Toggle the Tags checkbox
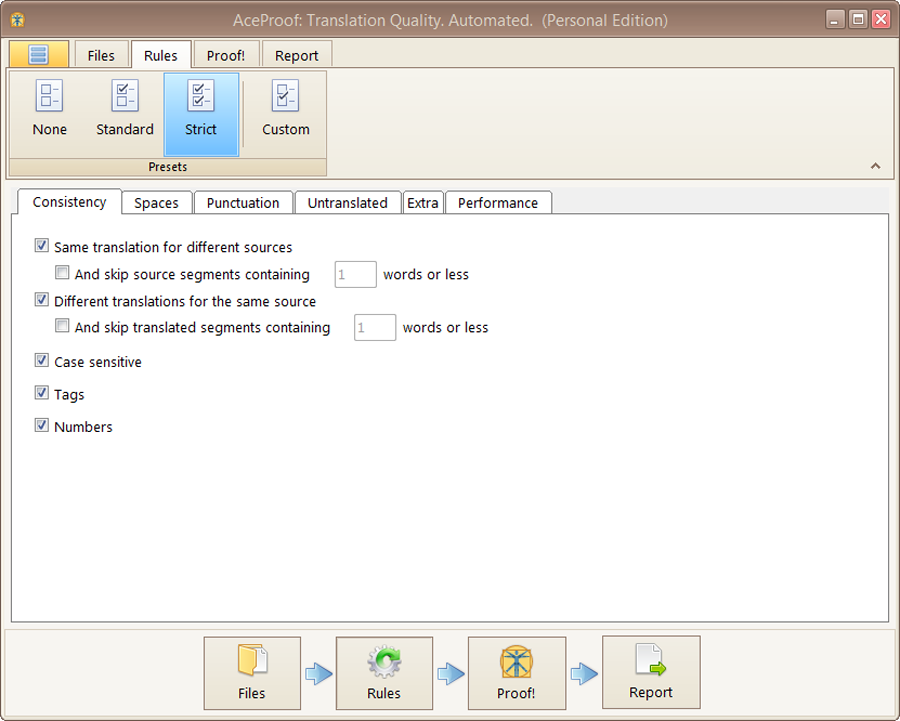 (x=42, y=394)
